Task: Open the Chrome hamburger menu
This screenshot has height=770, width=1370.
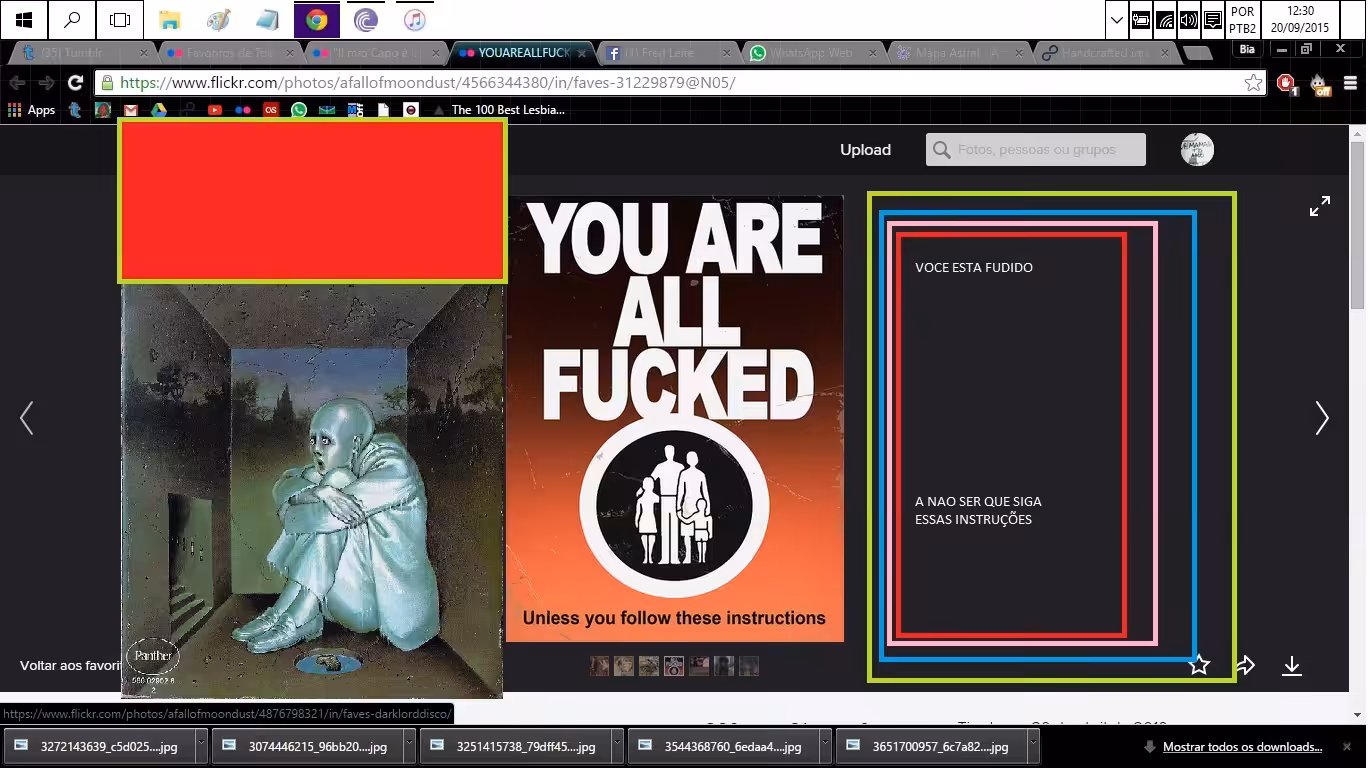Action: pos(1350,83)
